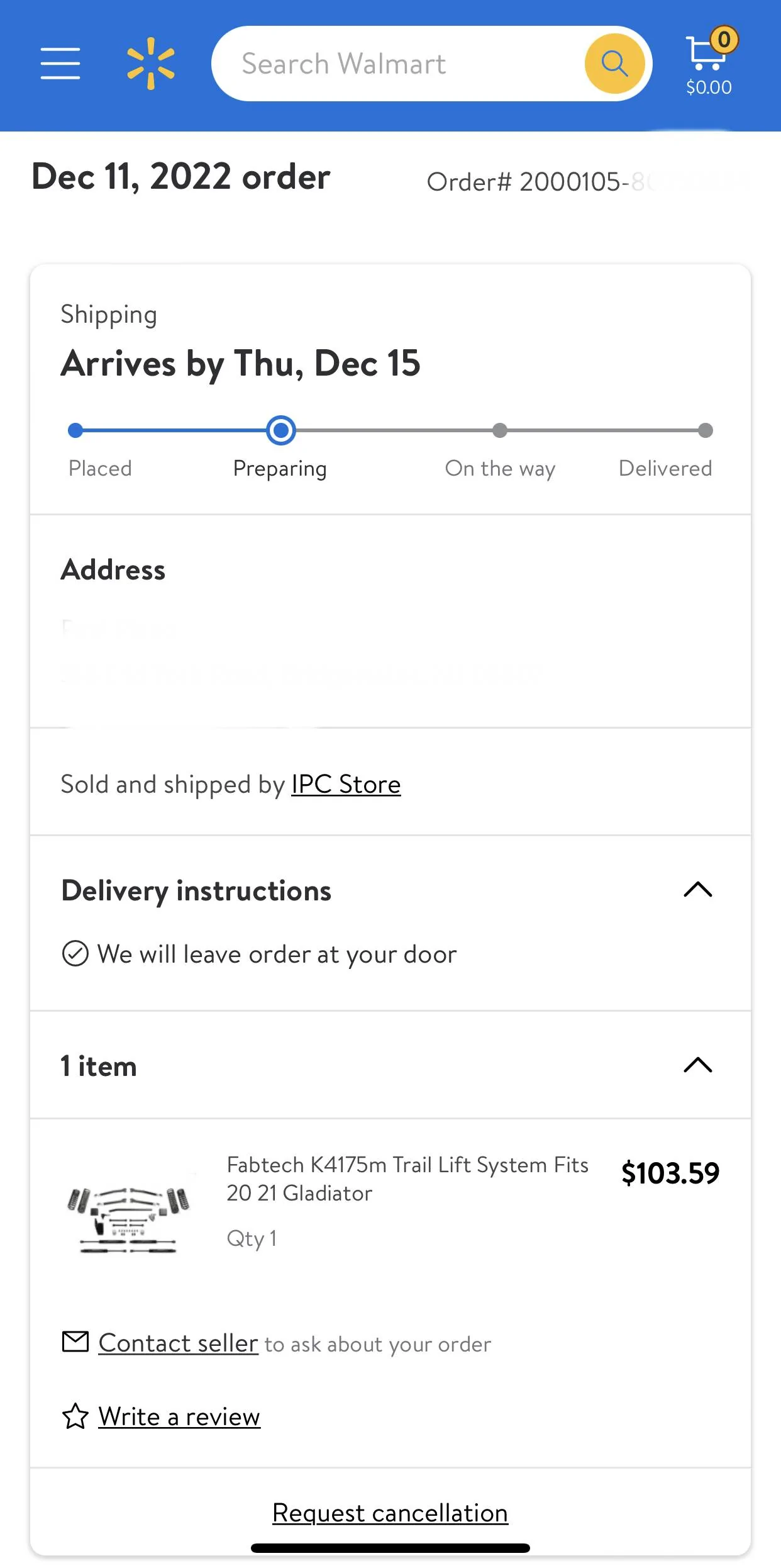Collapse the Delivery instructions section
This screenshot has height=1568, width=781.
(x=698, y=890)
